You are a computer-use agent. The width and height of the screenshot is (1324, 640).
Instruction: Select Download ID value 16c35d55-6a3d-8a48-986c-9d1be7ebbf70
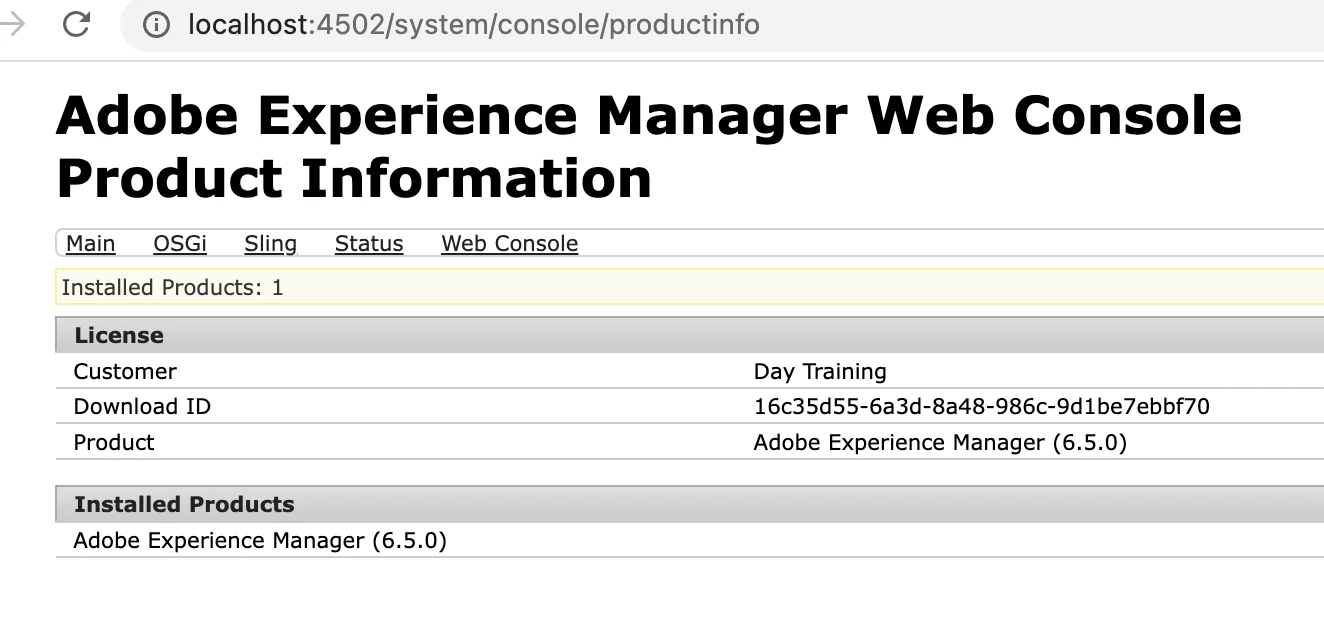click(x=982, y=407)
